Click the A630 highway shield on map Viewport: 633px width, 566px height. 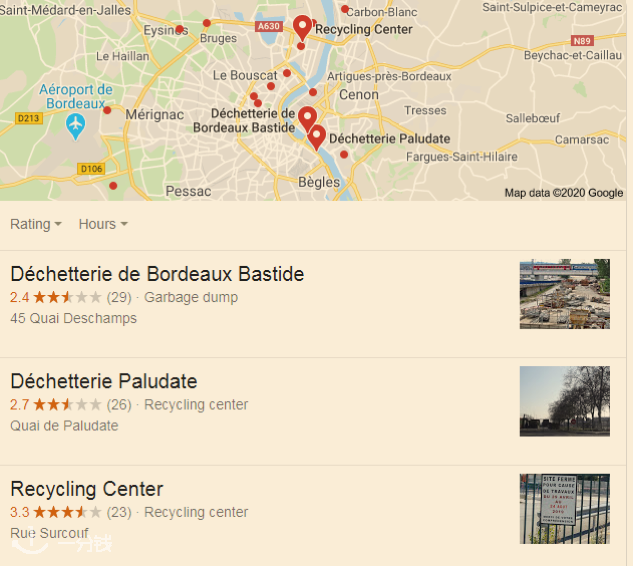coord(269,27)
